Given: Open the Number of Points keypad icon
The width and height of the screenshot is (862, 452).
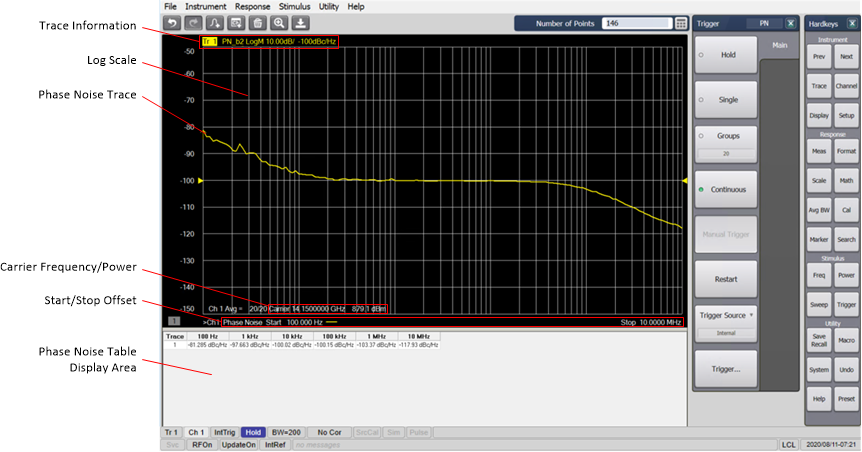Looking at the screenshot, I should (x=680, y=23).
